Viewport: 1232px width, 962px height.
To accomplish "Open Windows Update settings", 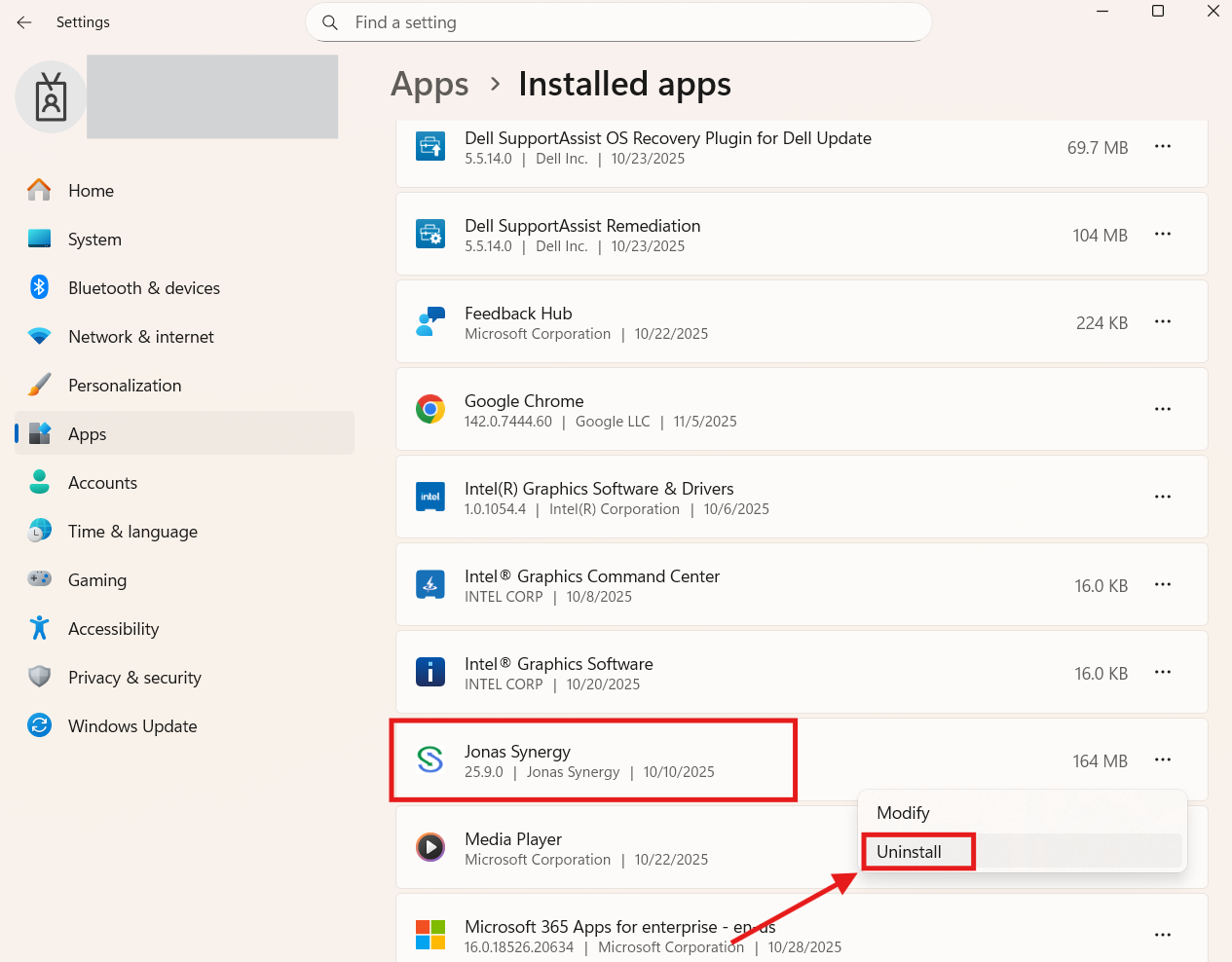I will coord(184,726).
